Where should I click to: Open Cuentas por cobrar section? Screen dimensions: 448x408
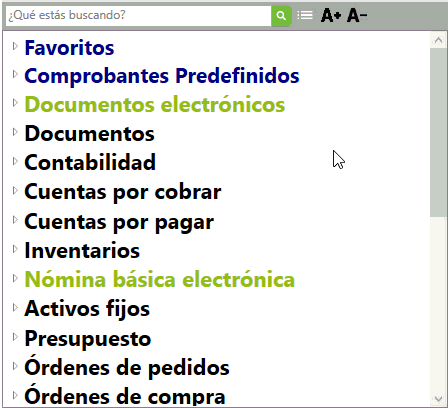tap(123, 192)
